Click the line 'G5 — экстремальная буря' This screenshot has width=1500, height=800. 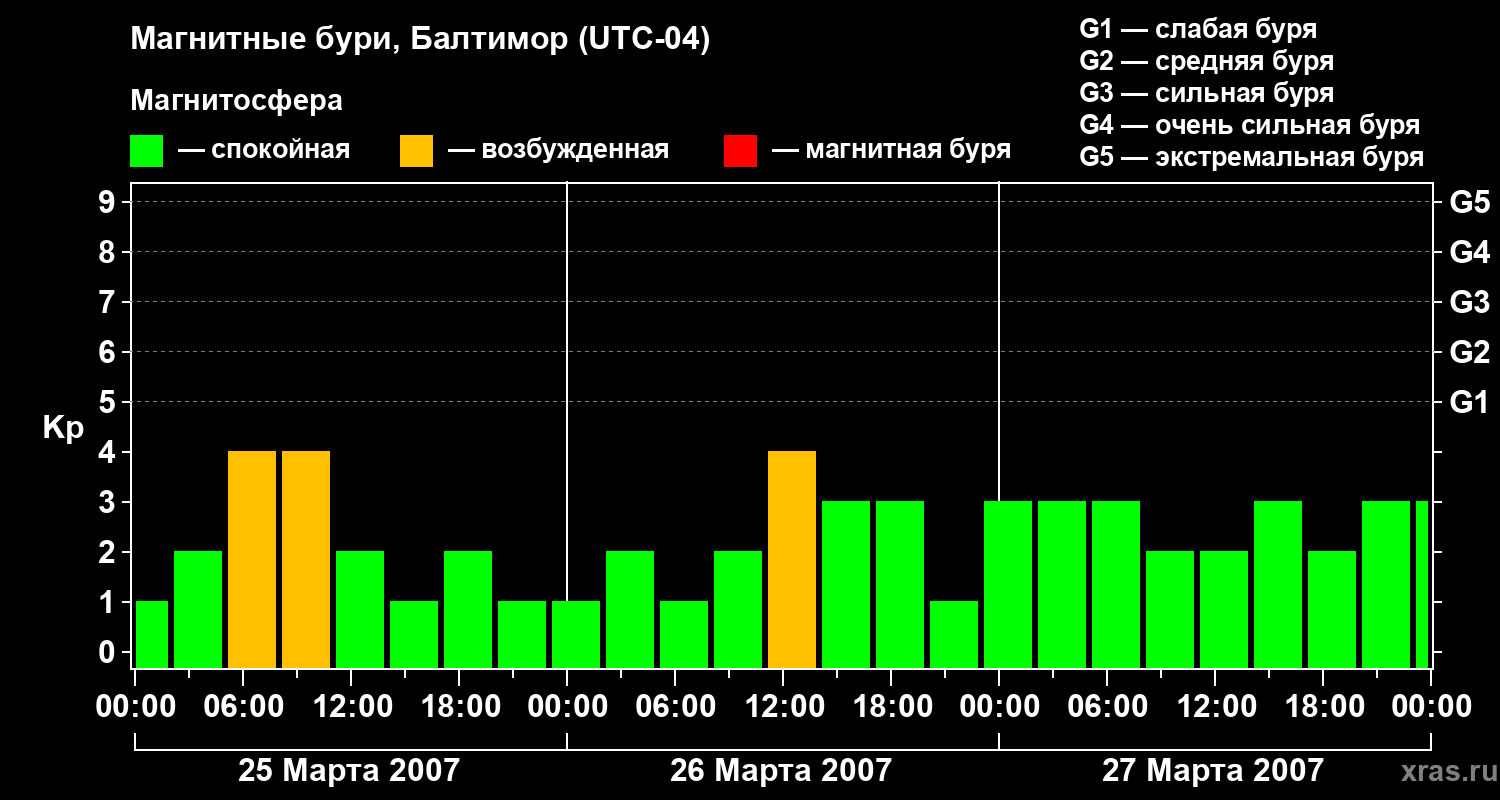pyautogui.click(x=1252, y=157)
